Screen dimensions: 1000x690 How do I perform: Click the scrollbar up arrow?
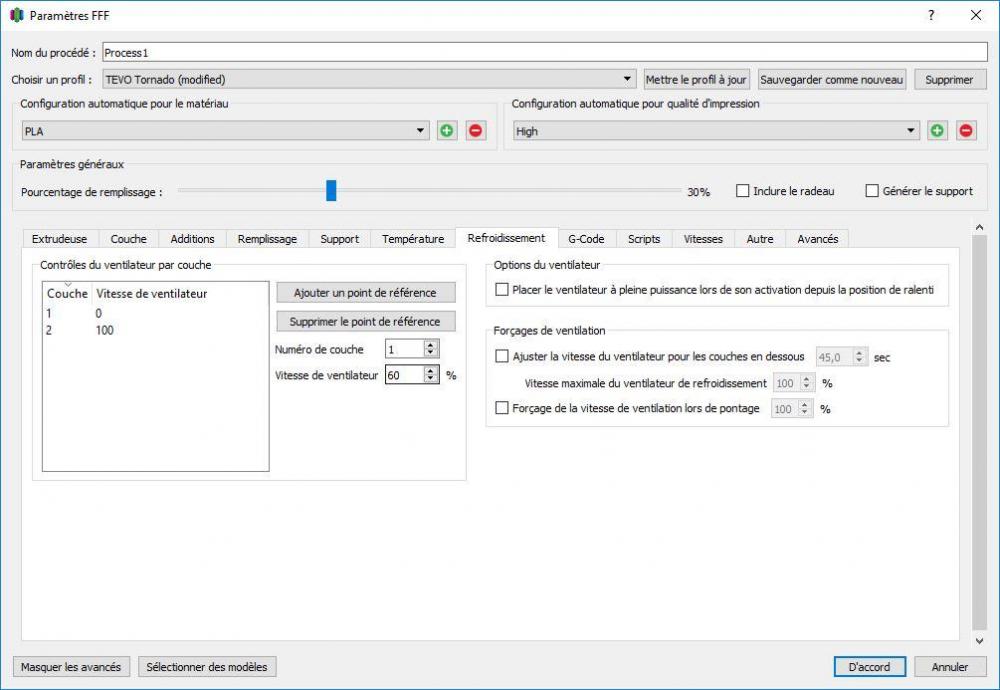[979, 227]
